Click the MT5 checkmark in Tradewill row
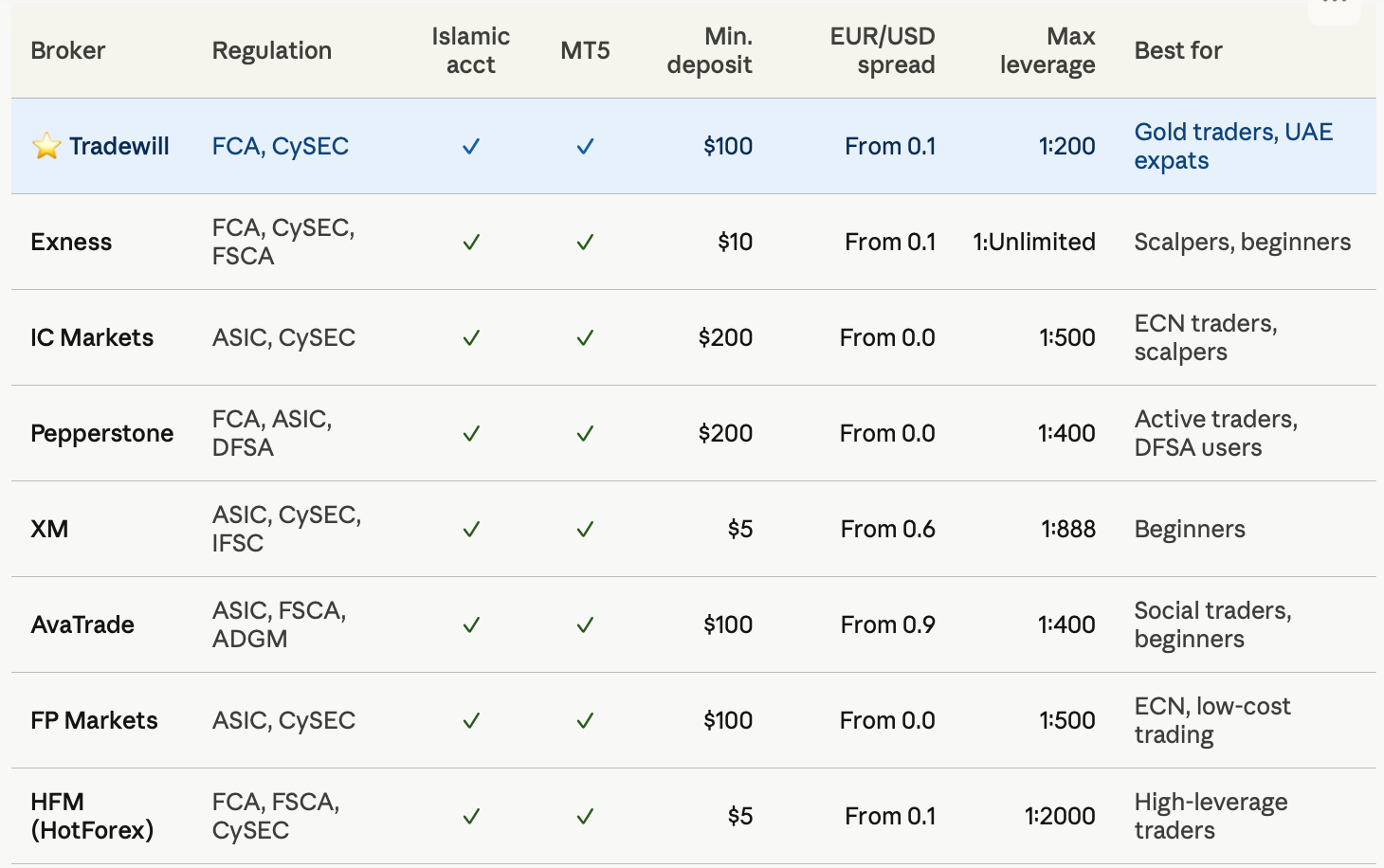The width and height of the screenshot is (1384, 868). (585, 146)
